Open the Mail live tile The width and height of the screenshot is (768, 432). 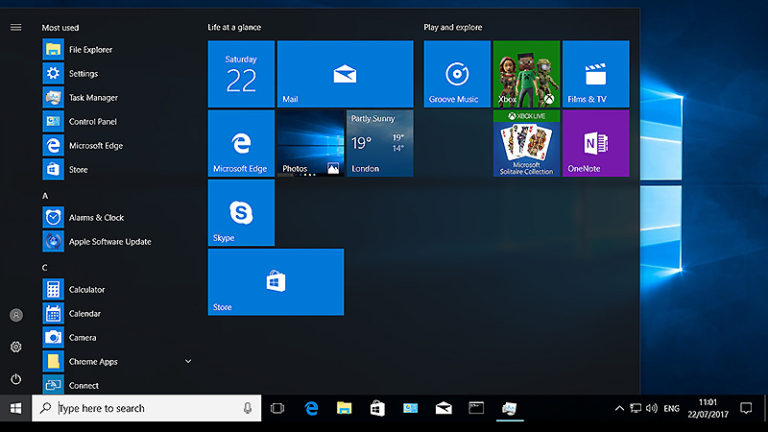click(x=345, y=74)
